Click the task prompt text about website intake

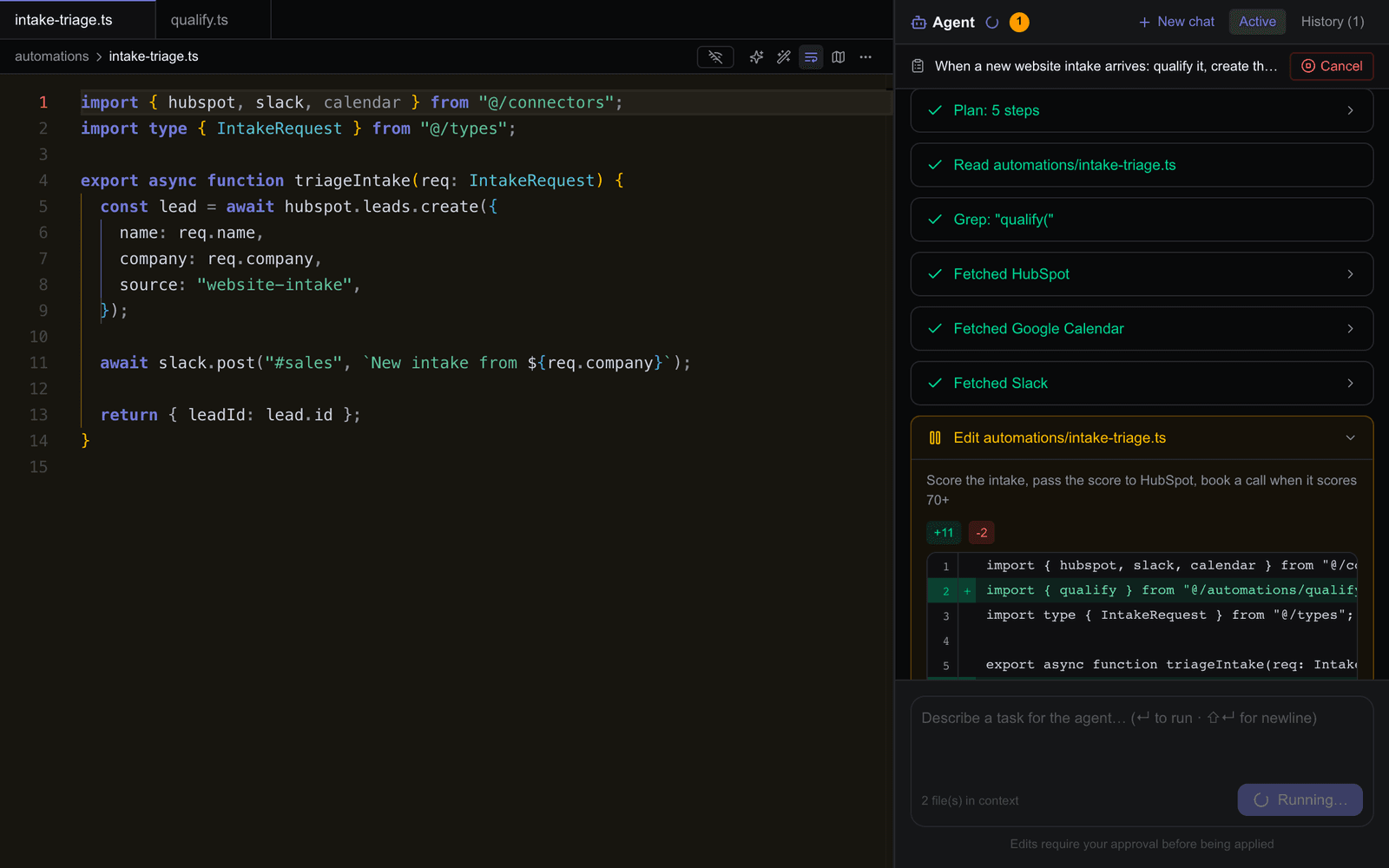pos(1105,66)
